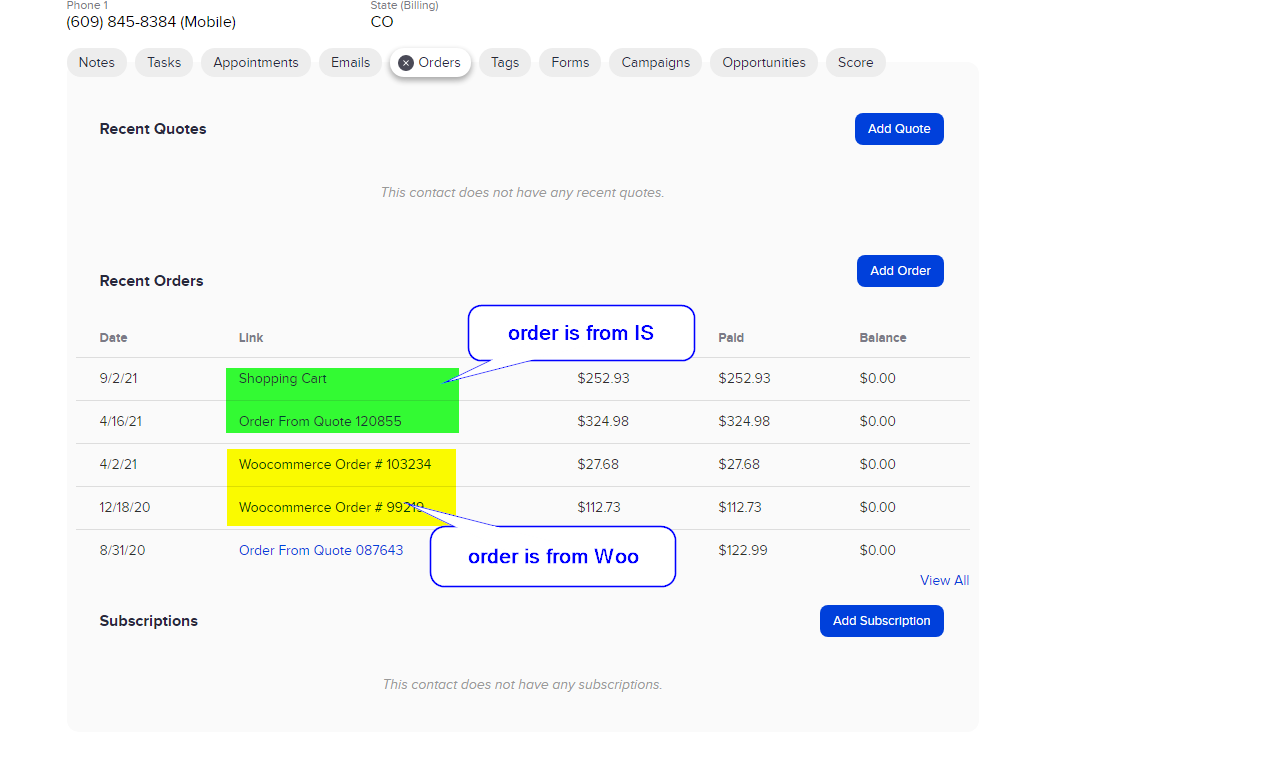Select the billing state value CO

382,22
